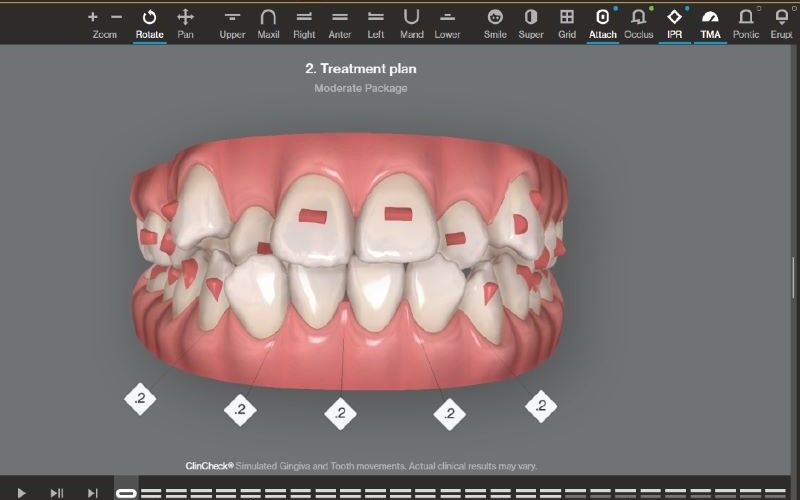Step to the last treatment stage

click(92, 492)
